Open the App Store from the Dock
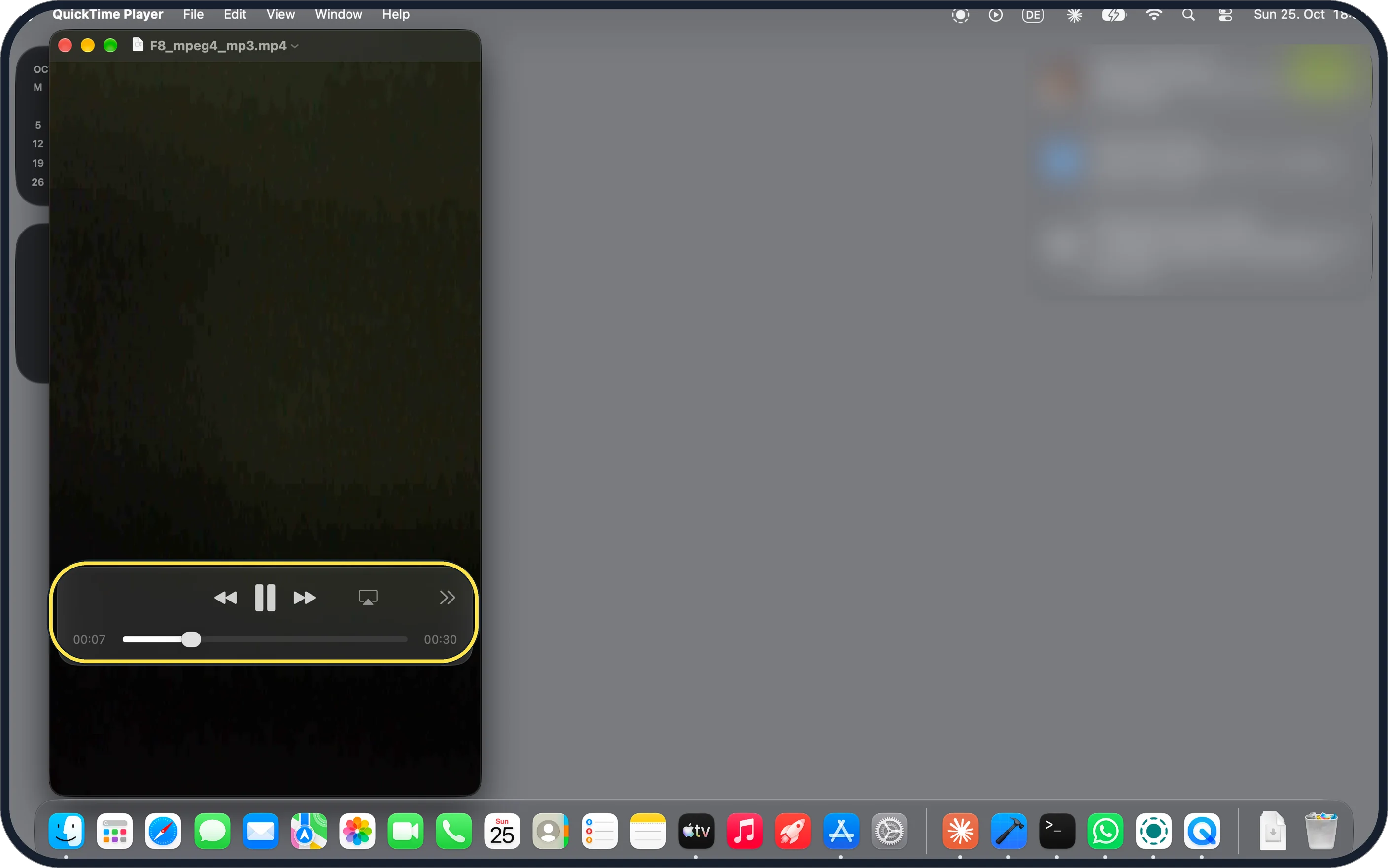 (x=841, y=831)
